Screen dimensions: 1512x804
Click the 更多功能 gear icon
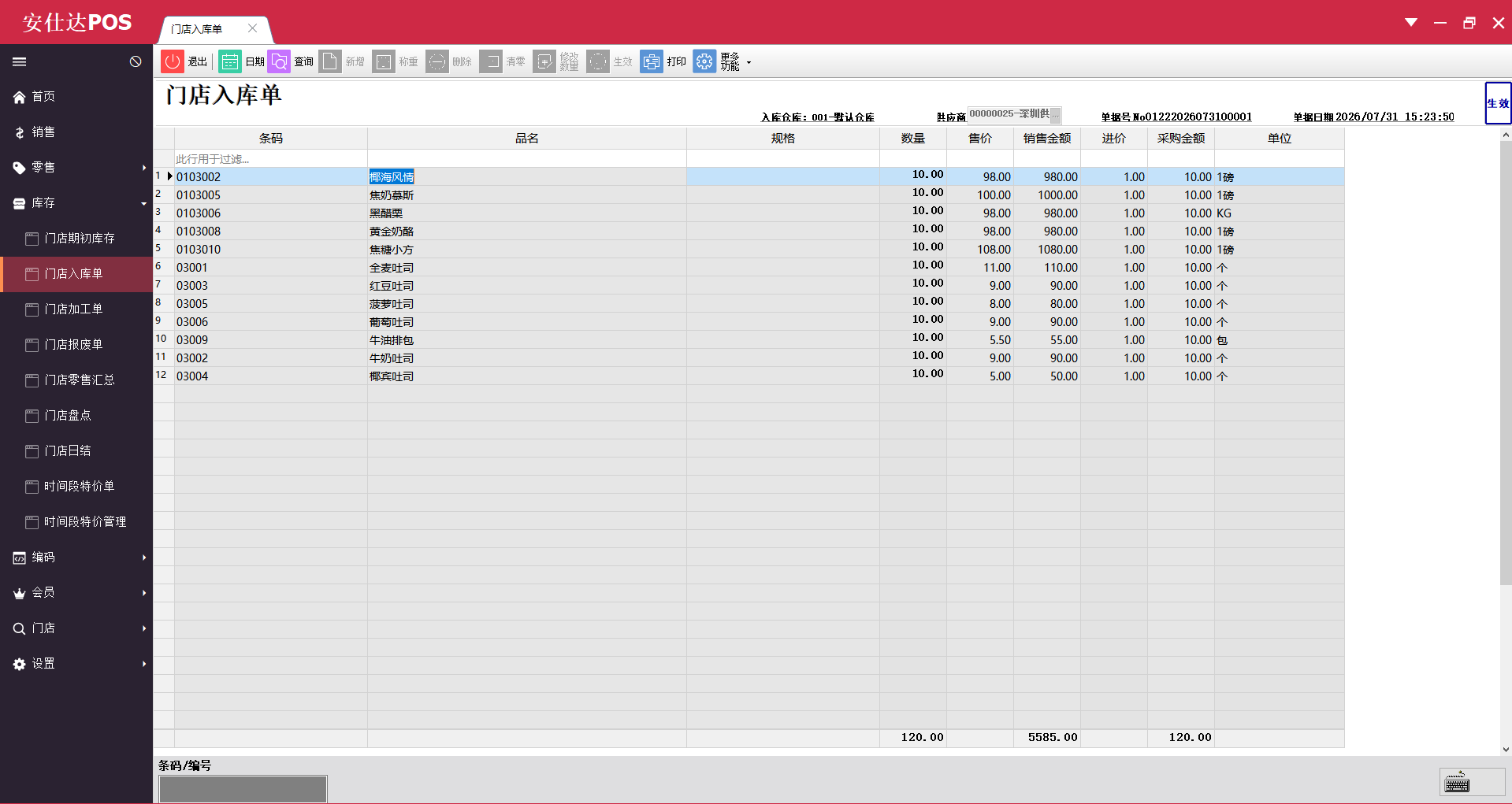click(704, 61)
